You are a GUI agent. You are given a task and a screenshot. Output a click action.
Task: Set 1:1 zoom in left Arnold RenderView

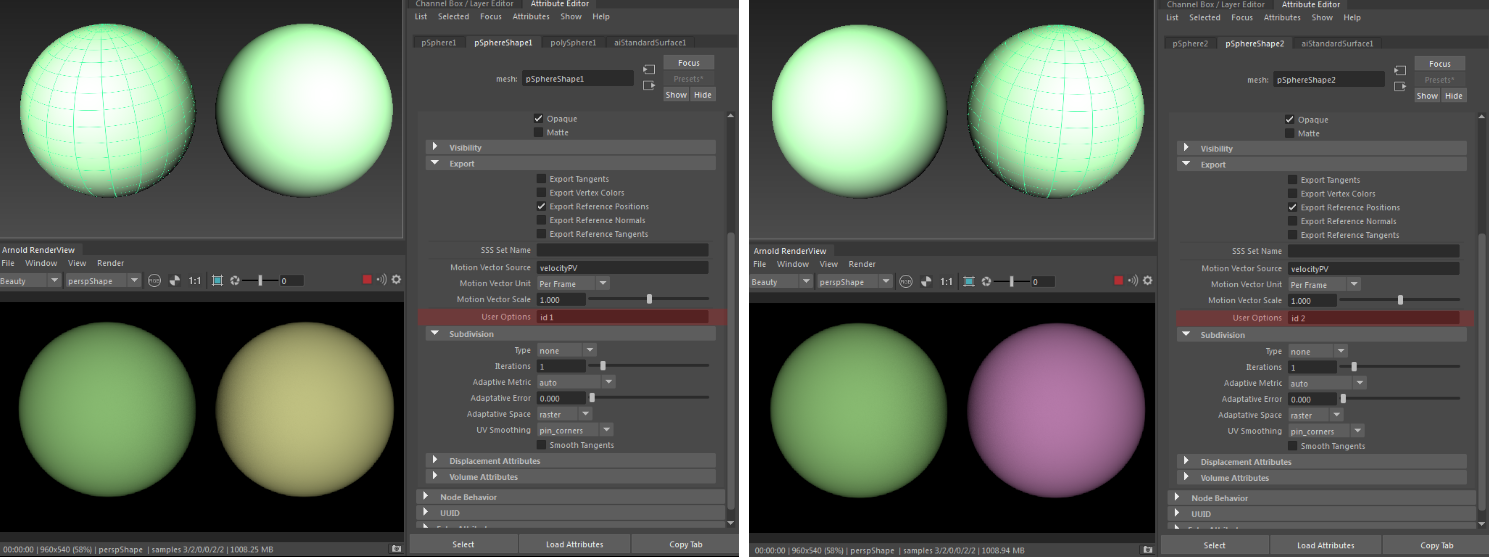coord(195,281)
